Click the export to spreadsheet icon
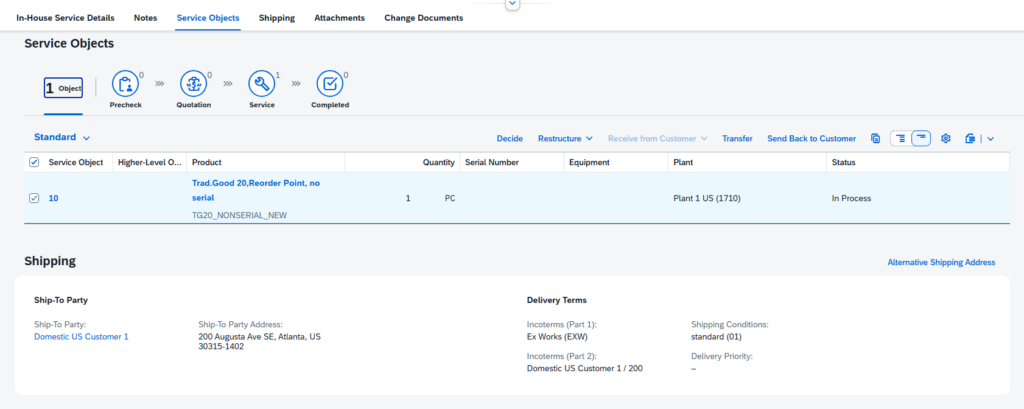1024x409 pixels. (969, 138)
